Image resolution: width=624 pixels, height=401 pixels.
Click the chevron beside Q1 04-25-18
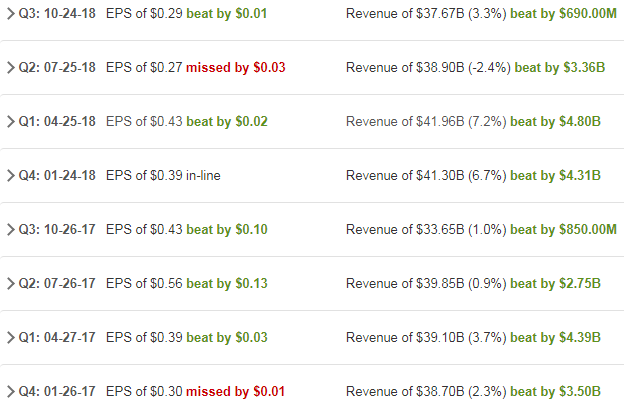click(10, 122)
